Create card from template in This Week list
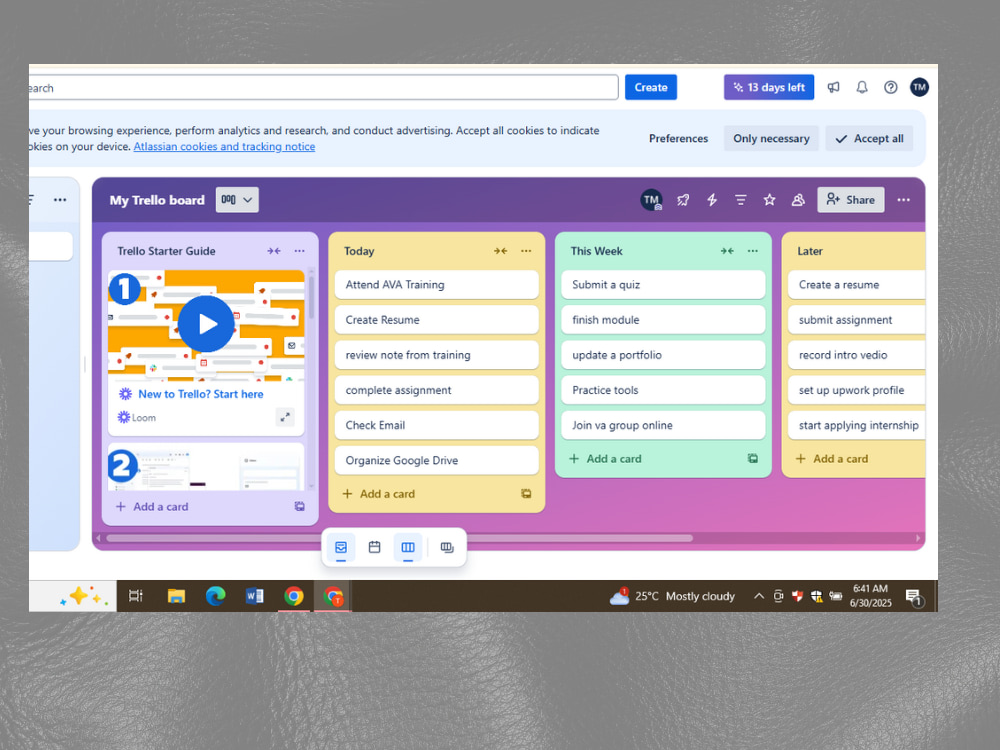The width and height of the screenshot is (1000, 750). (x=753, y=458)
